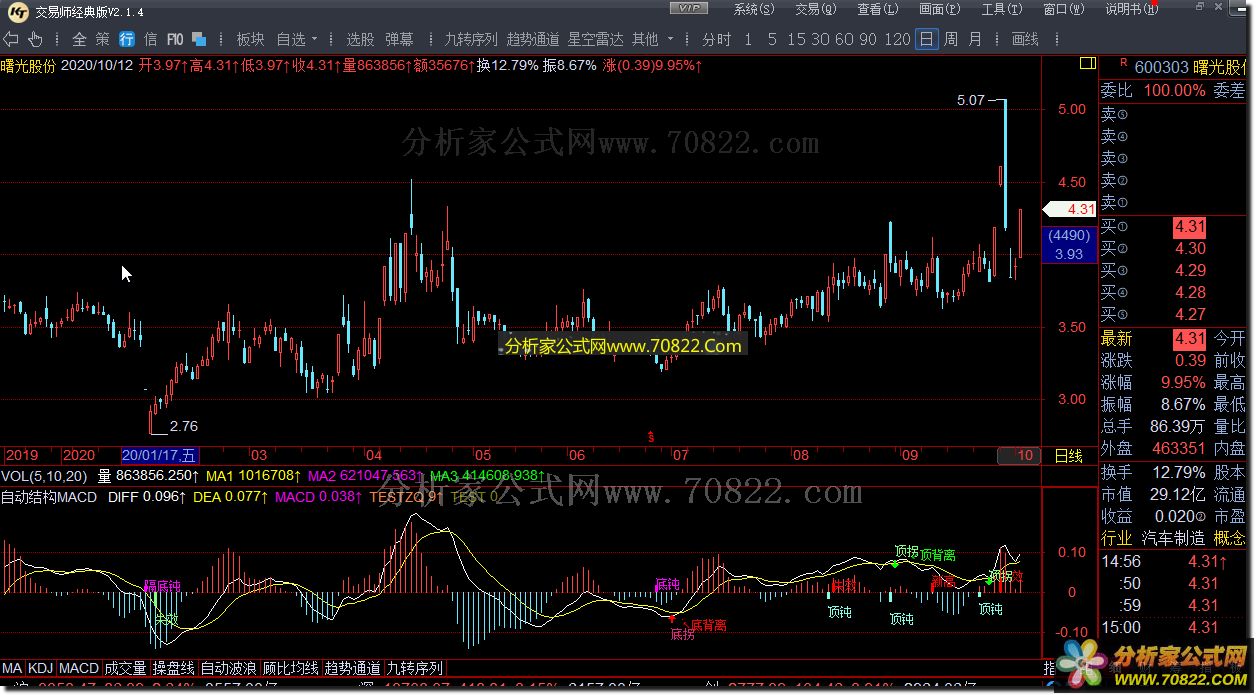1256x695 pixels.
Task: Click the blue overlapping windows icon
Action: 199,39
